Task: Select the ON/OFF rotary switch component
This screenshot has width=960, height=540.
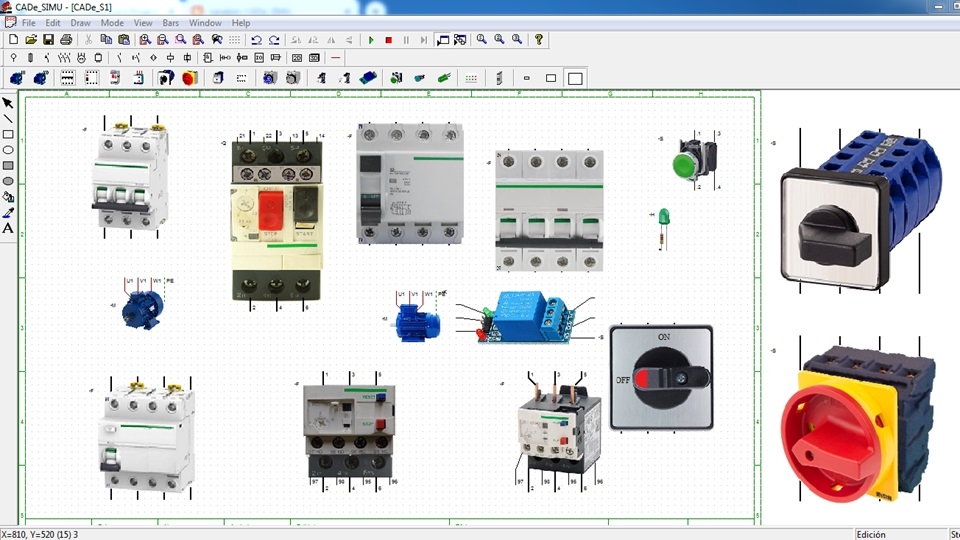Action: 661,378
